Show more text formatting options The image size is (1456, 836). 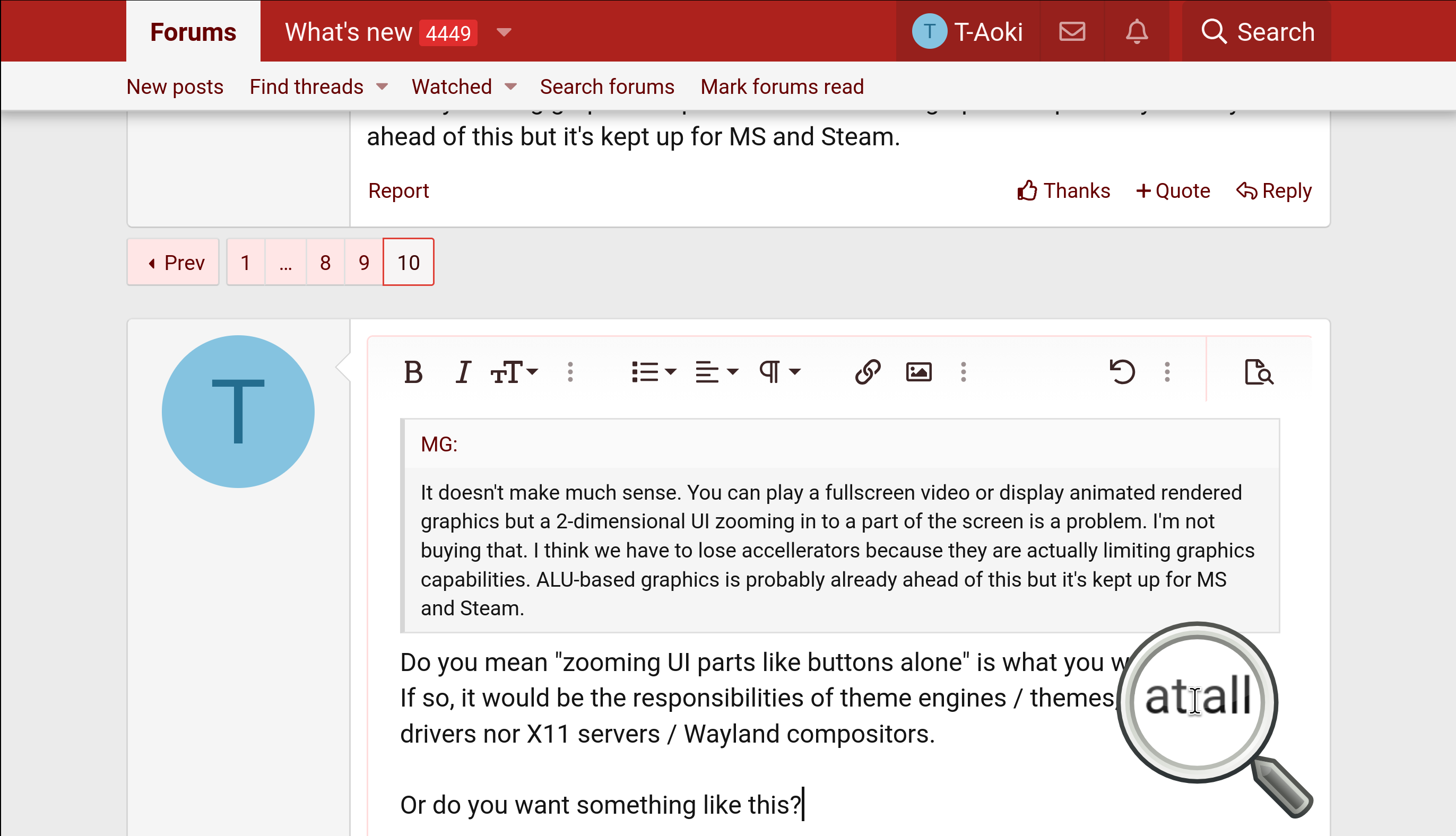click(x=570, y=372)
